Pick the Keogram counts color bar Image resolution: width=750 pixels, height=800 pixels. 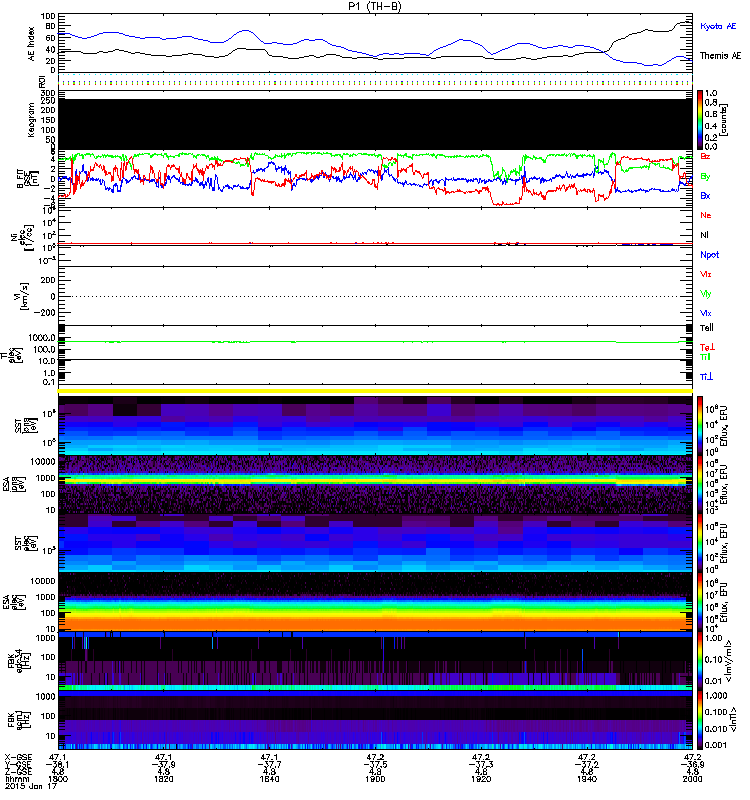coord(700,119)
